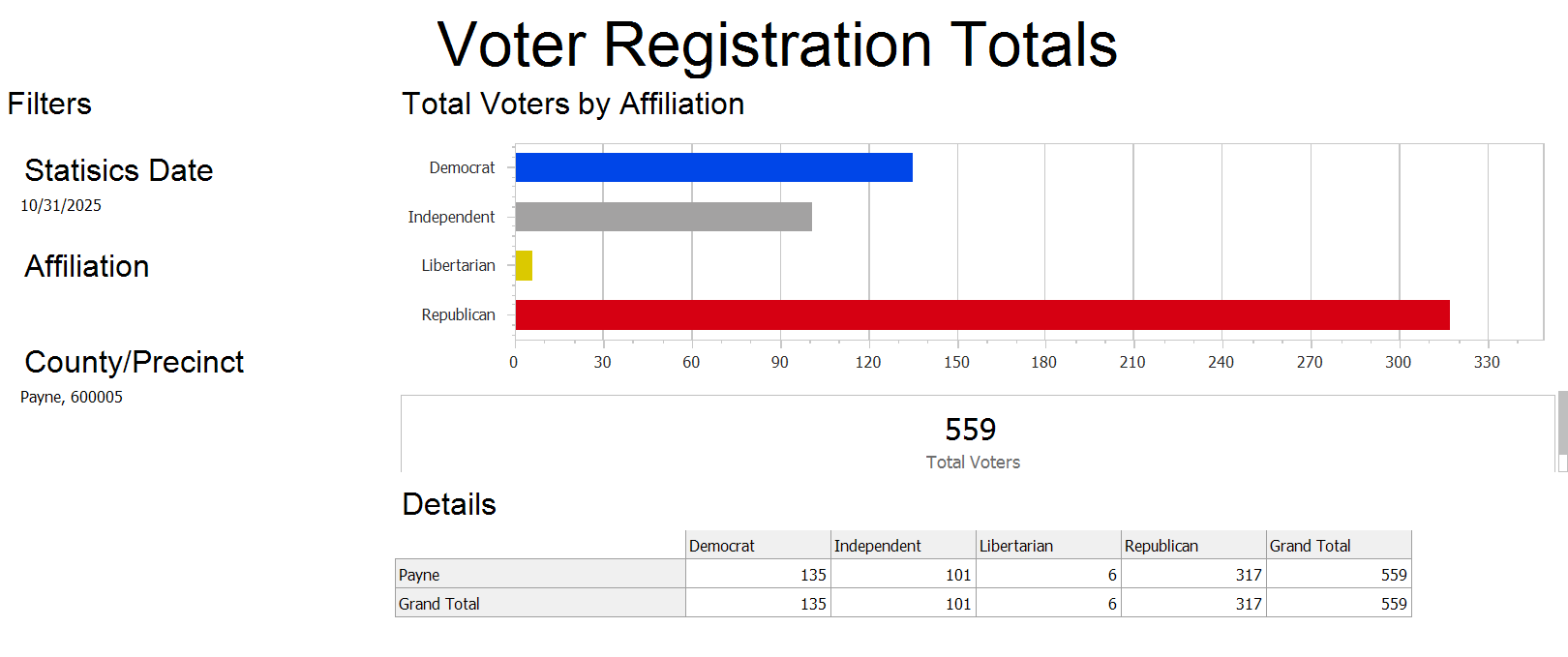This screenshot has width=1568, height=657.
Task: Select the Libertarian column header in Details
Action: (1047, 546)
